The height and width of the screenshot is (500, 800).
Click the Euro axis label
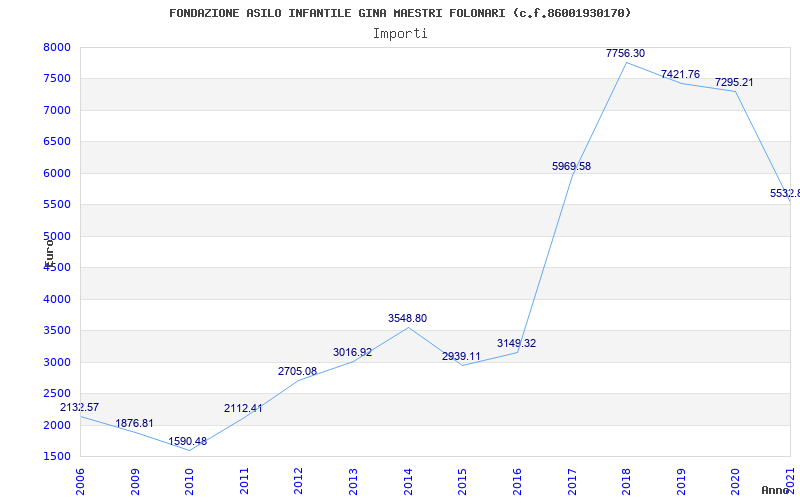click(x=49, y=253)
